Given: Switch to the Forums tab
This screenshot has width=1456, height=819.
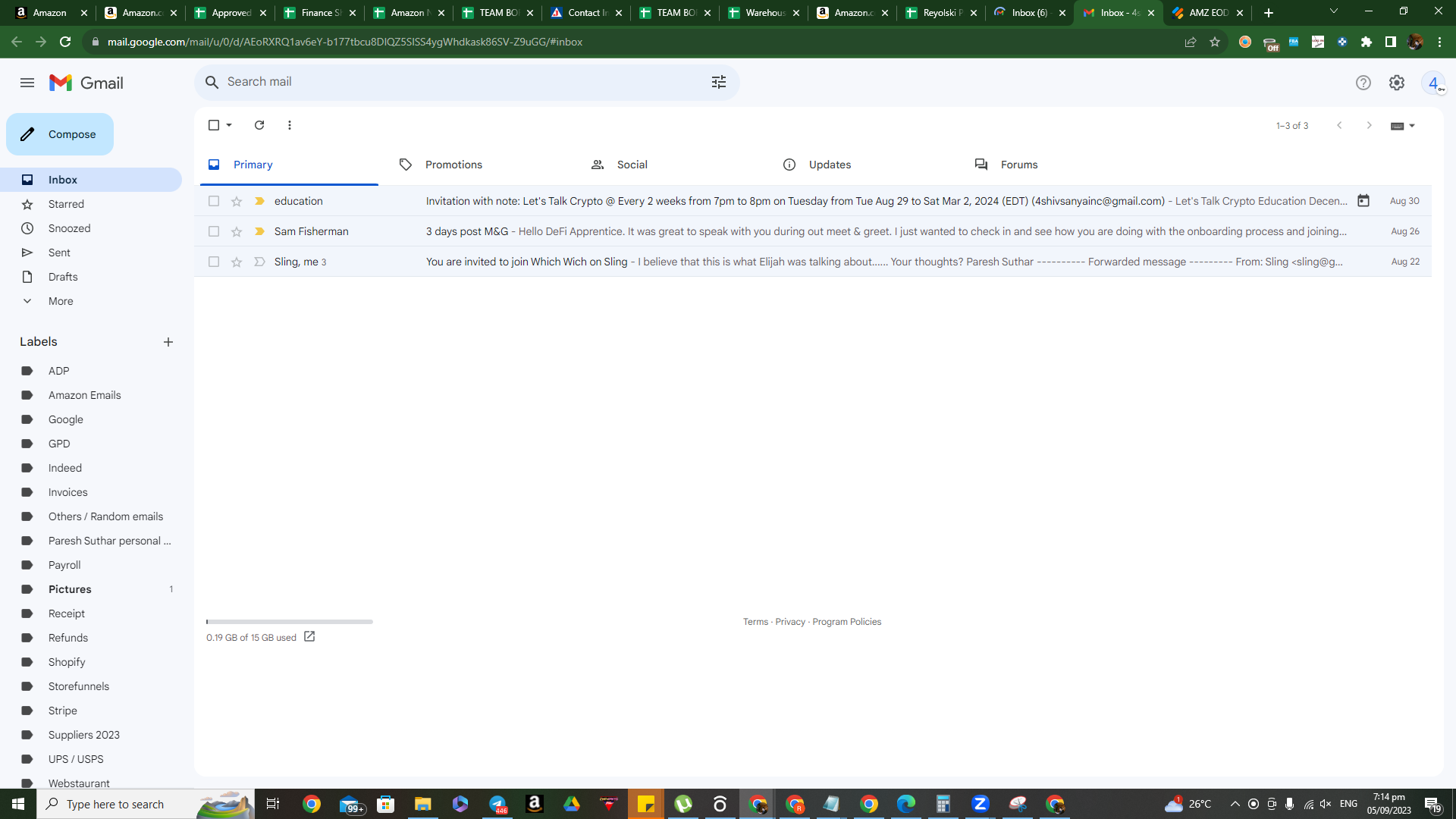Looking at the screenshot, I should (x=1056, y=165).
